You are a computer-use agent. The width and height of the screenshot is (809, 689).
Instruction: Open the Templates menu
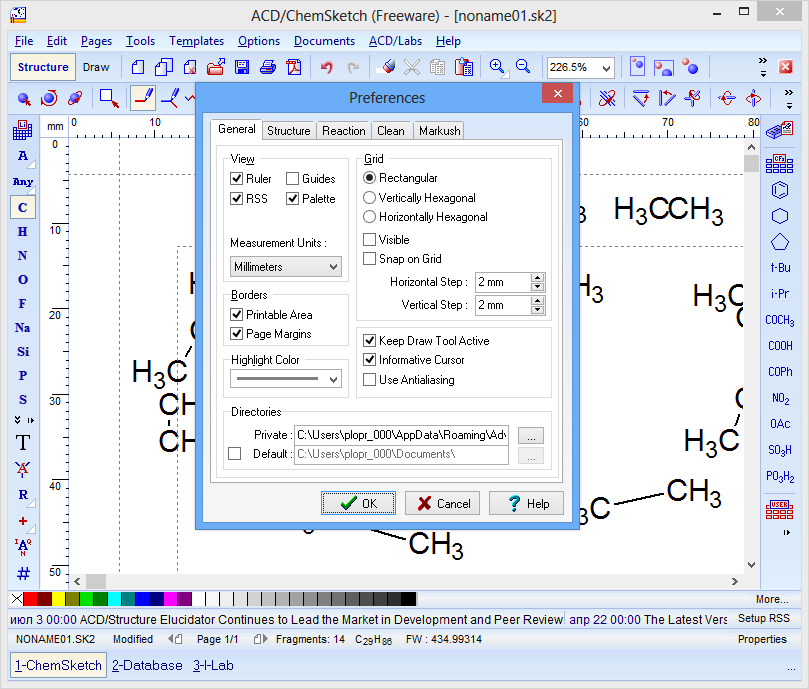[197, 41]
